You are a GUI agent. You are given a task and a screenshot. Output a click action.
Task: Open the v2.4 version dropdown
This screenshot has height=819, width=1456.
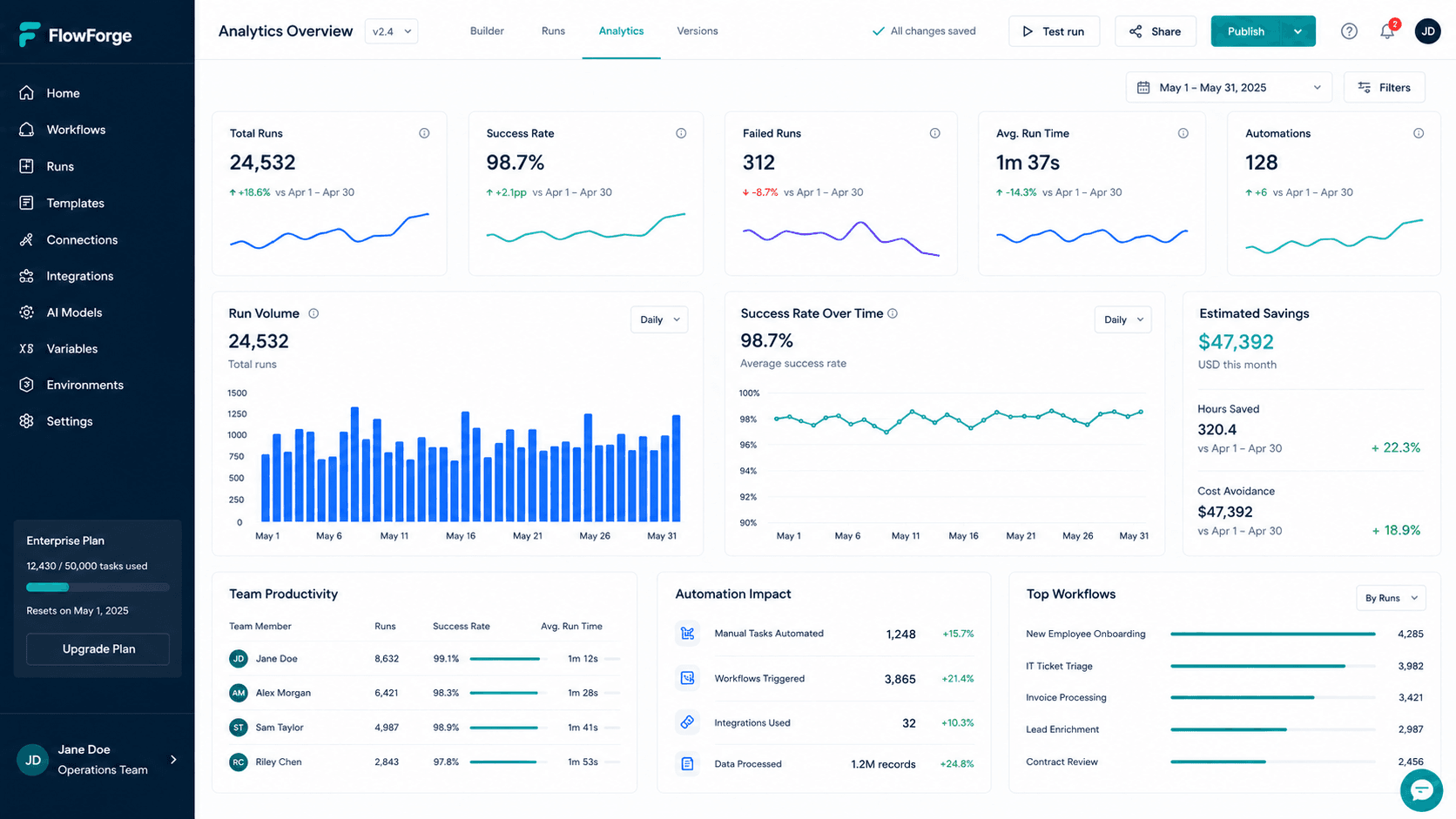point(391,31)
